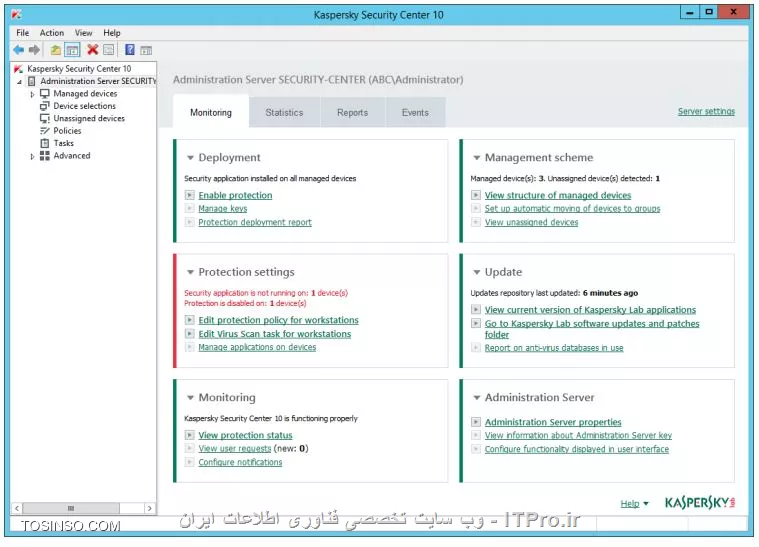Select Unassigned devices in console tree
This screenshot has width=759, height=547.
[x=89, y=119]
